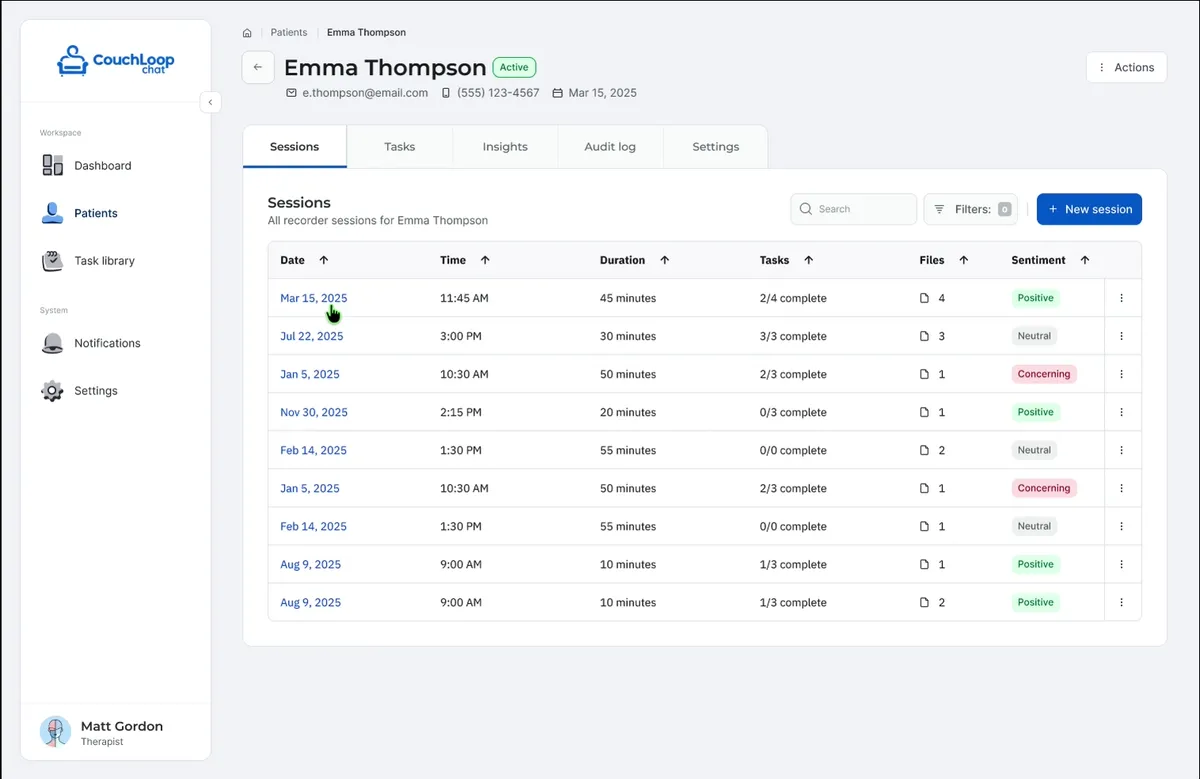1200x779 pixels.
Task: Open the Task library
Action: [103, 260]
